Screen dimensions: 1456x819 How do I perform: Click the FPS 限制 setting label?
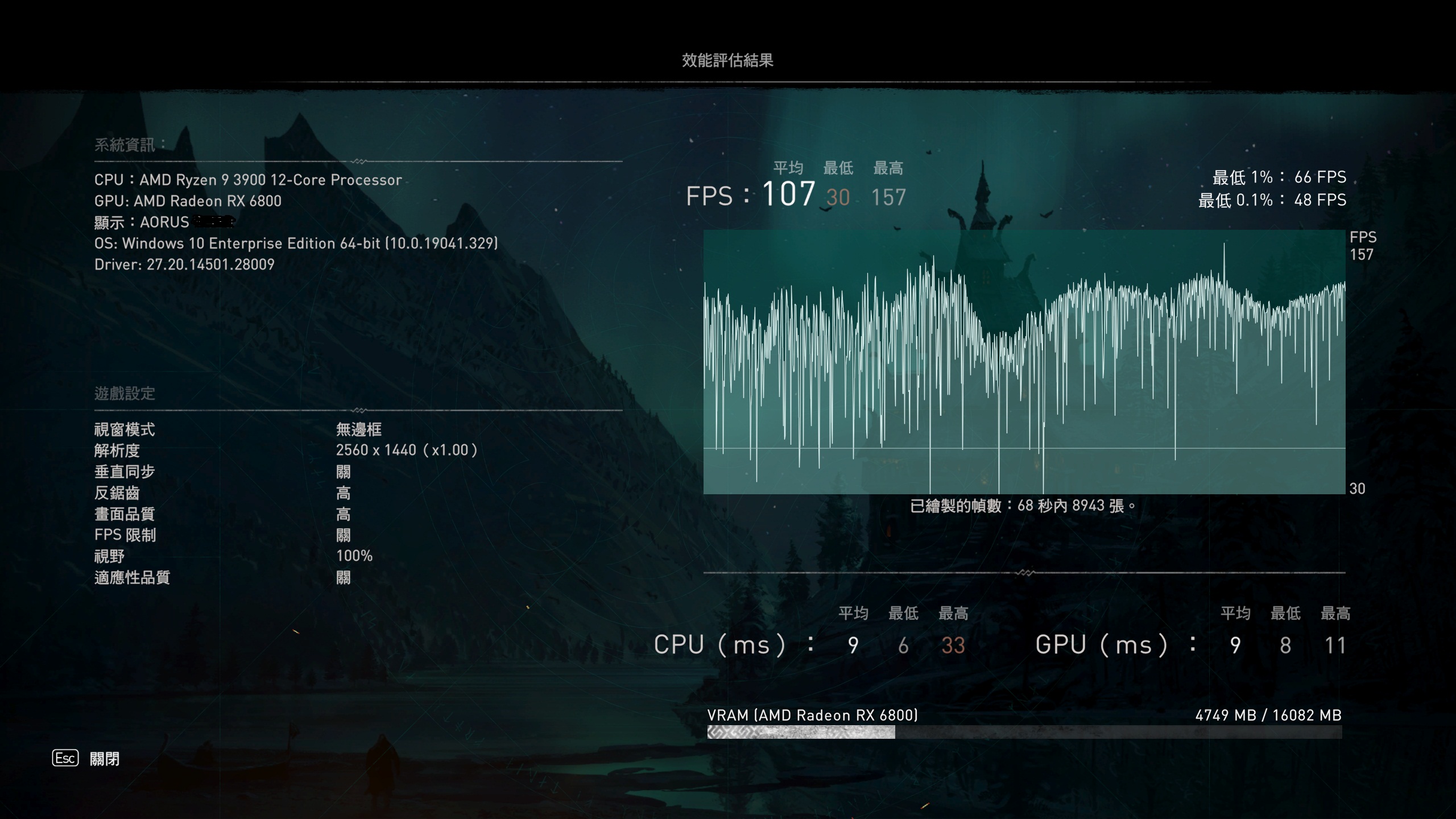click(x=125, y=535)
